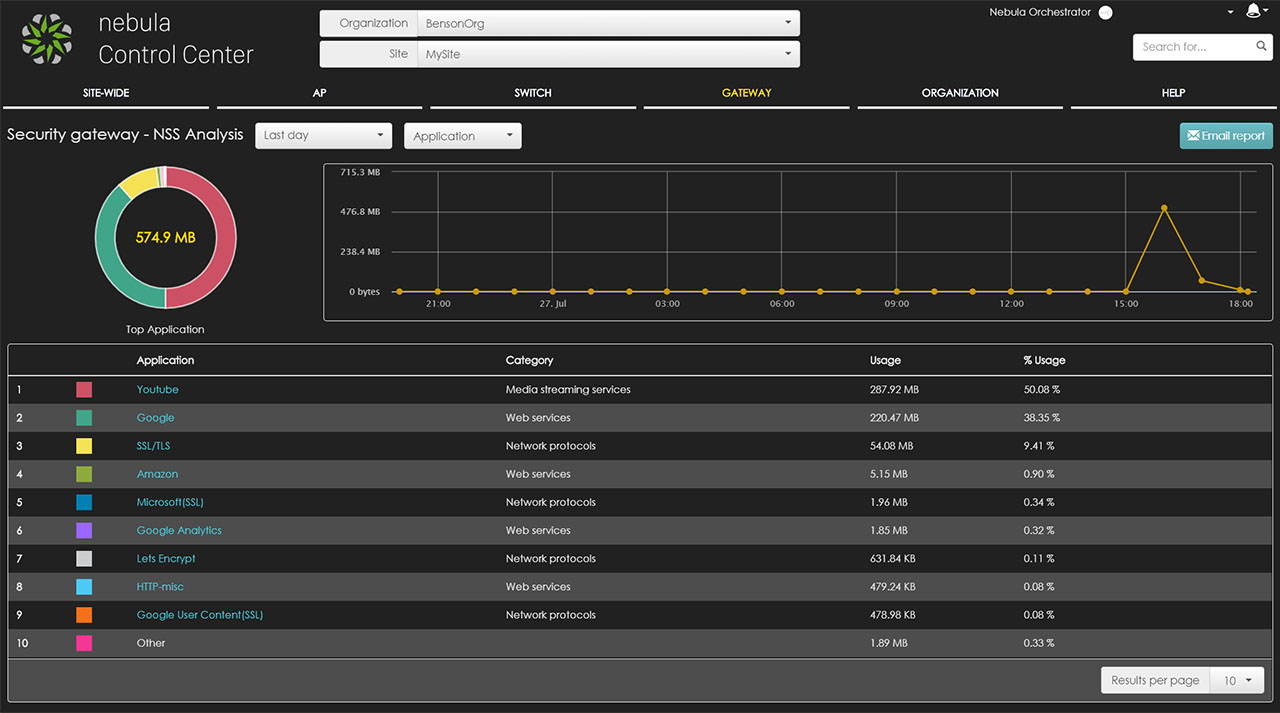Sort by the Application column header
The image size is (1280, 713).
pos(165,360)
